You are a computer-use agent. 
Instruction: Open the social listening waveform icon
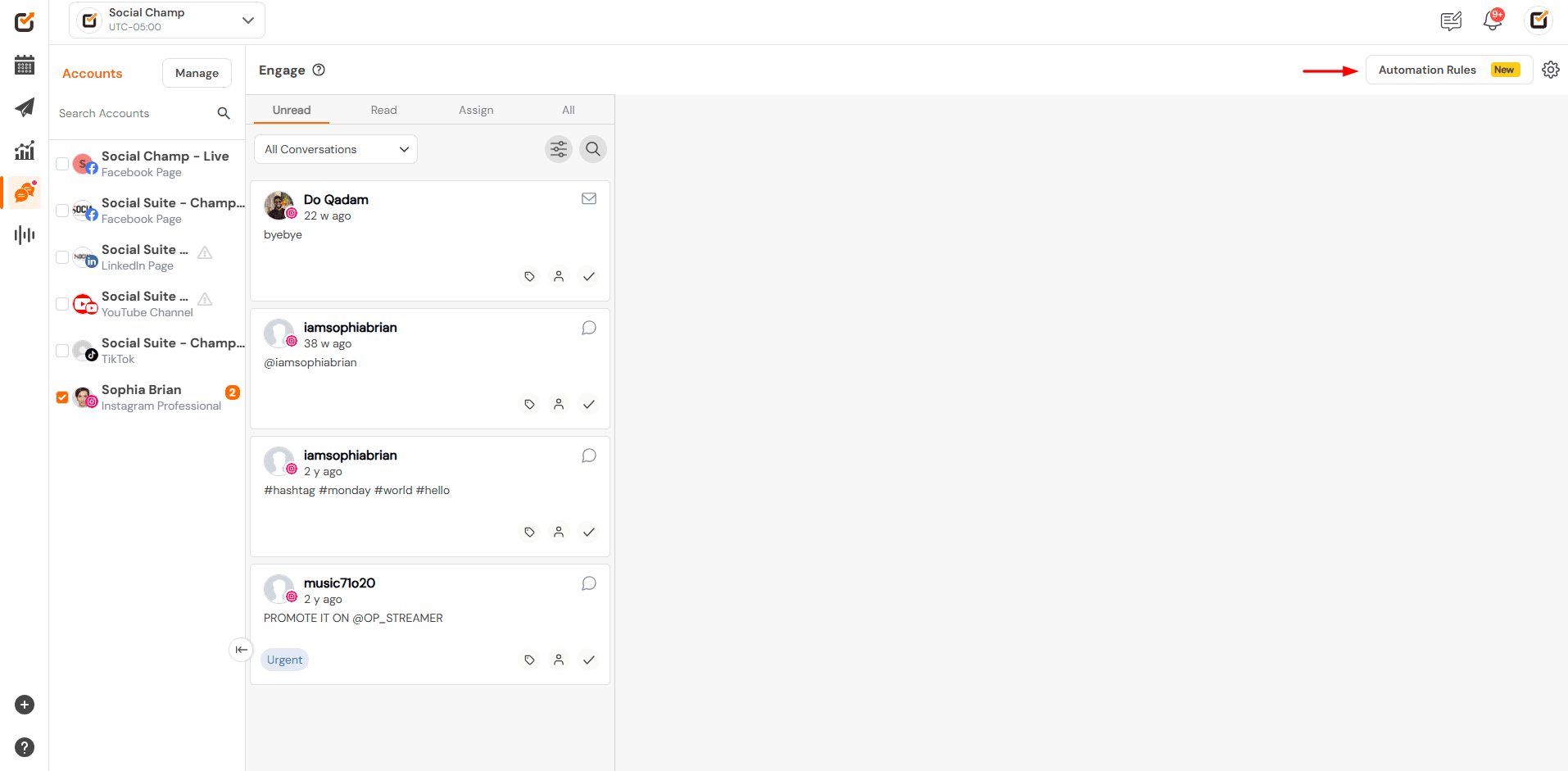tap(25, 235)
